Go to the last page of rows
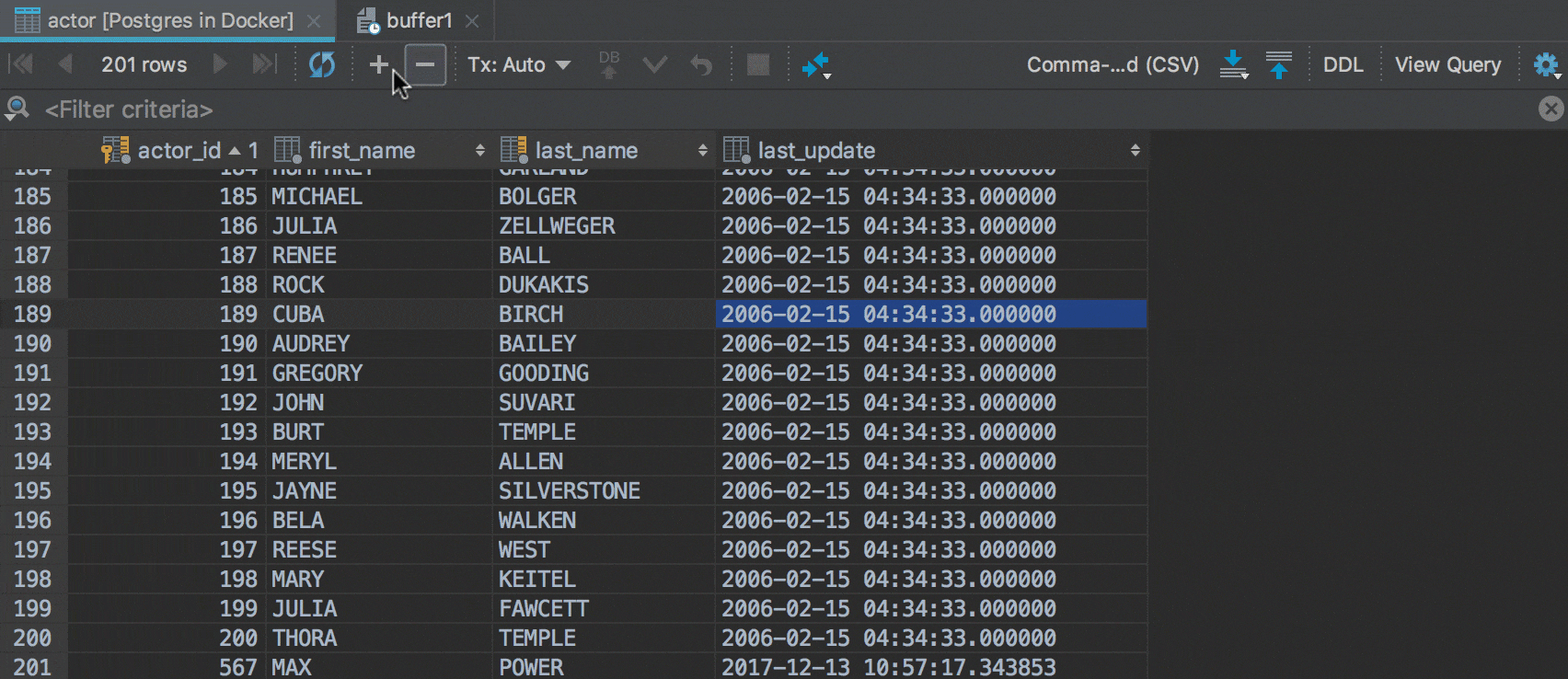 click(x=264, y=64)
